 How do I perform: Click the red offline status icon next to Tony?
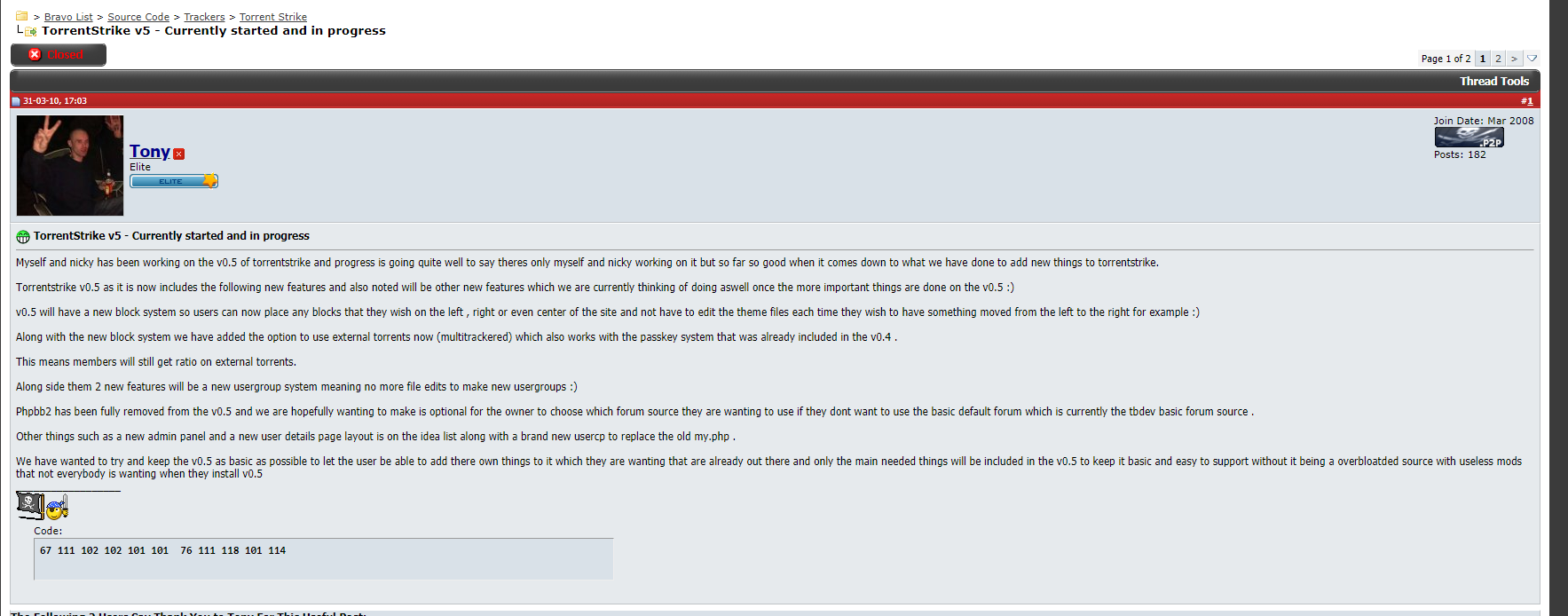point(179,154)
